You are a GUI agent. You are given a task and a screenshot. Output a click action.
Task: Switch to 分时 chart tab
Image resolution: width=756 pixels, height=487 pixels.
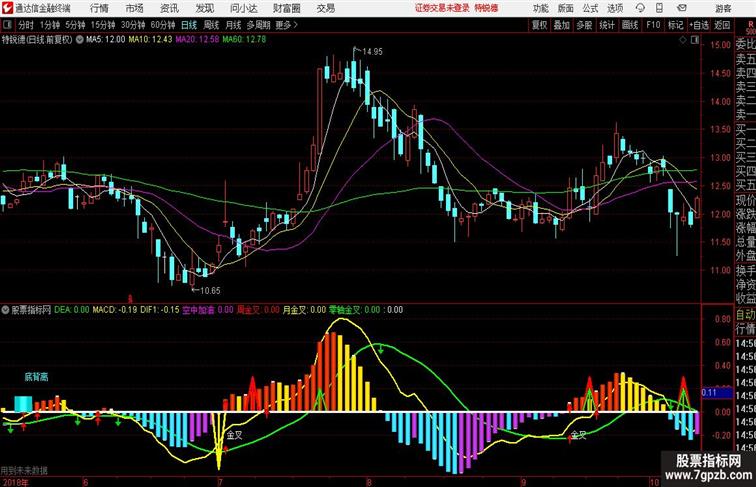click(x=26, y=25)
